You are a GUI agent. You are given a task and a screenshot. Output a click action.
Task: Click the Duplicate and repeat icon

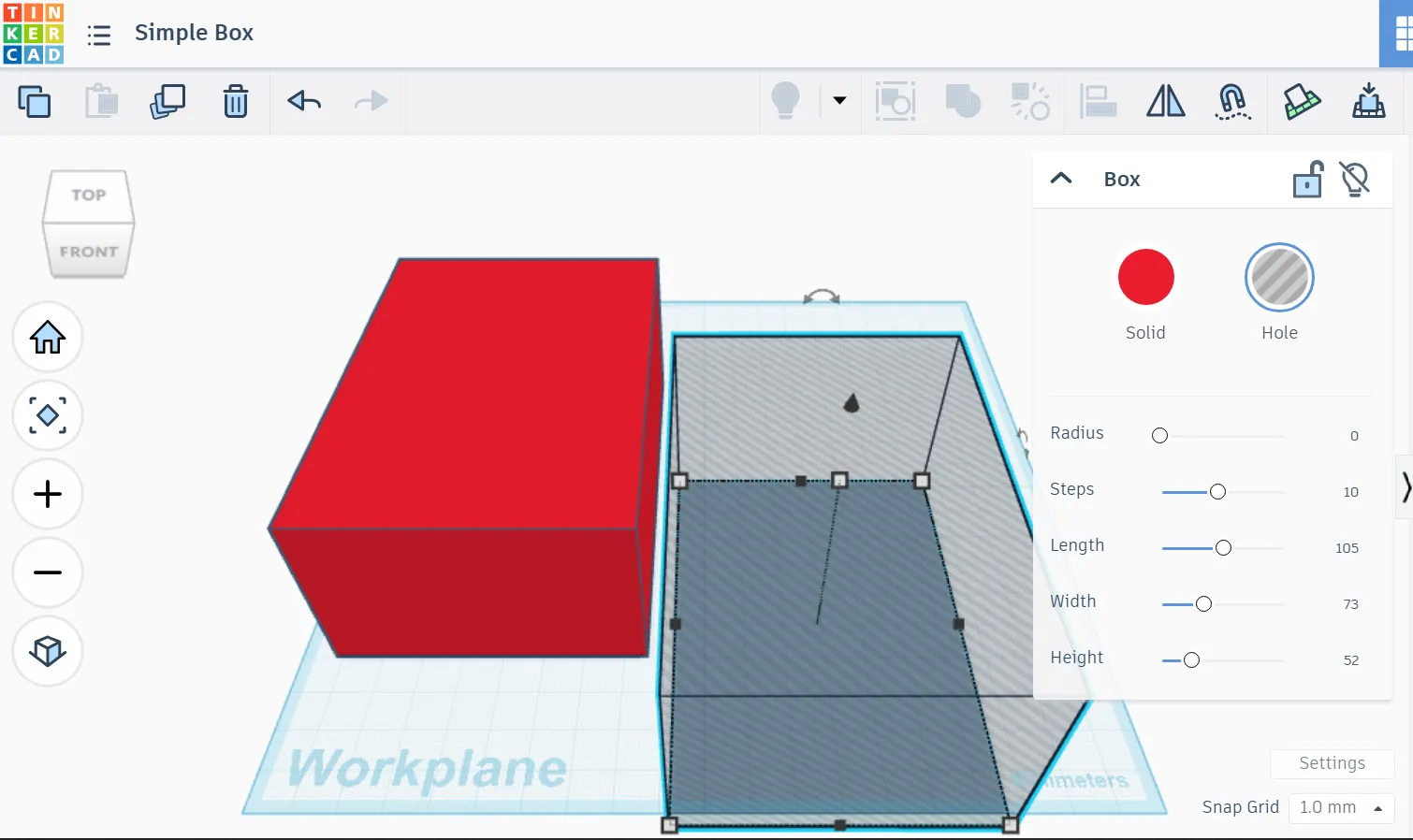coord(168,101)
